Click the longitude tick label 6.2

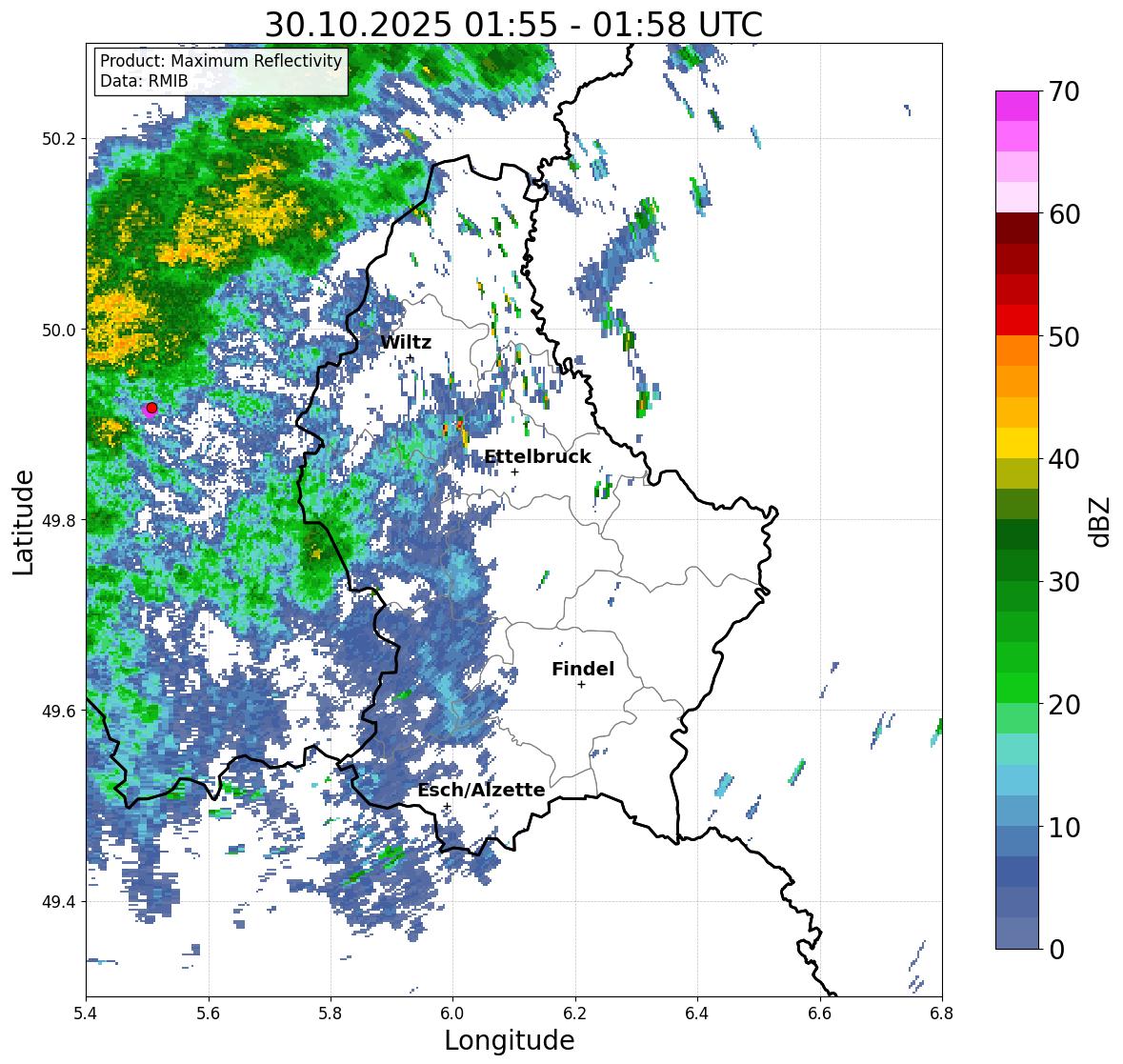click(x=575, y=1014)
